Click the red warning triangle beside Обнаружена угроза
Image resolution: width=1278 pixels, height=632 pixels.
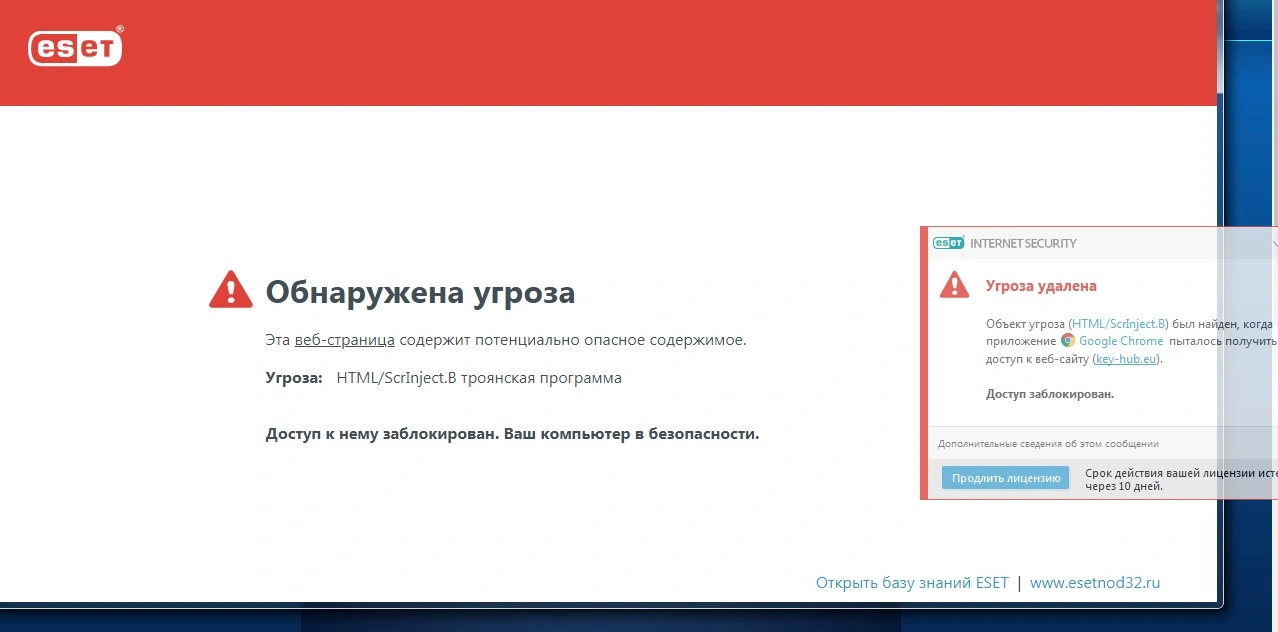point(231,290)
